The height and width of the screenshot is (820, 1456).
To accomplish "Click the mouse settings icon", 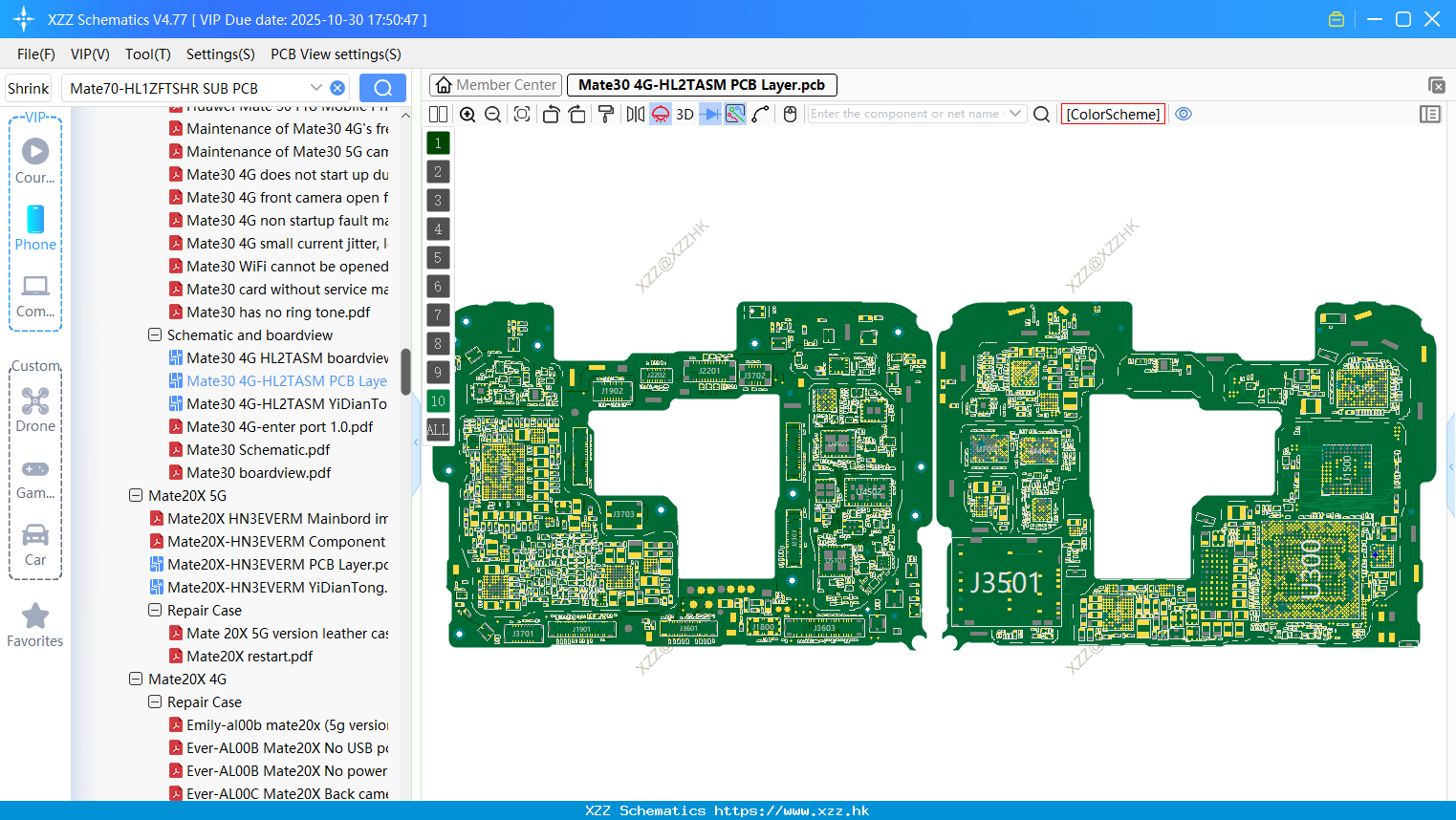I will click(x=790, y=115).
